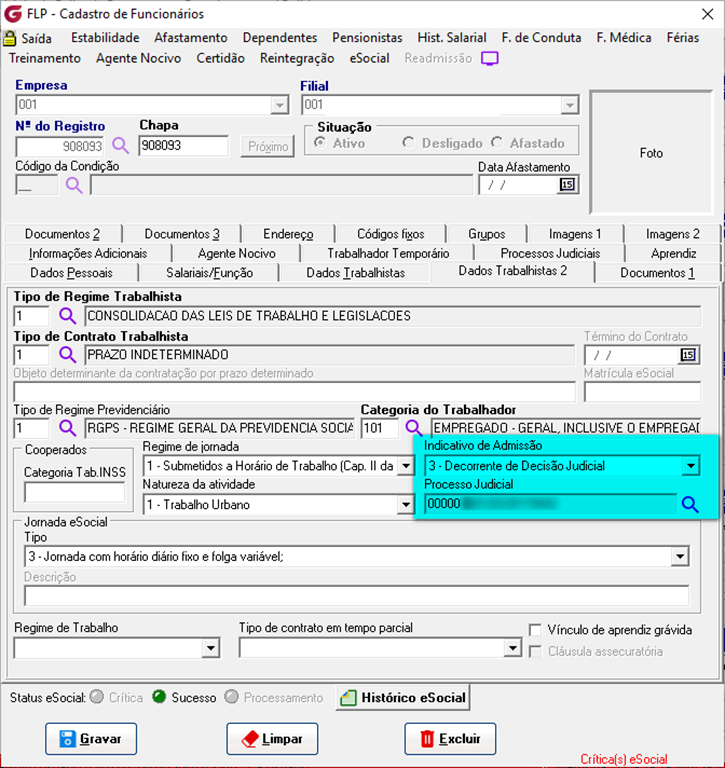Click the purple monitor icon beside Readmissão
Screen dimensions: 725x768
(489, 58)
